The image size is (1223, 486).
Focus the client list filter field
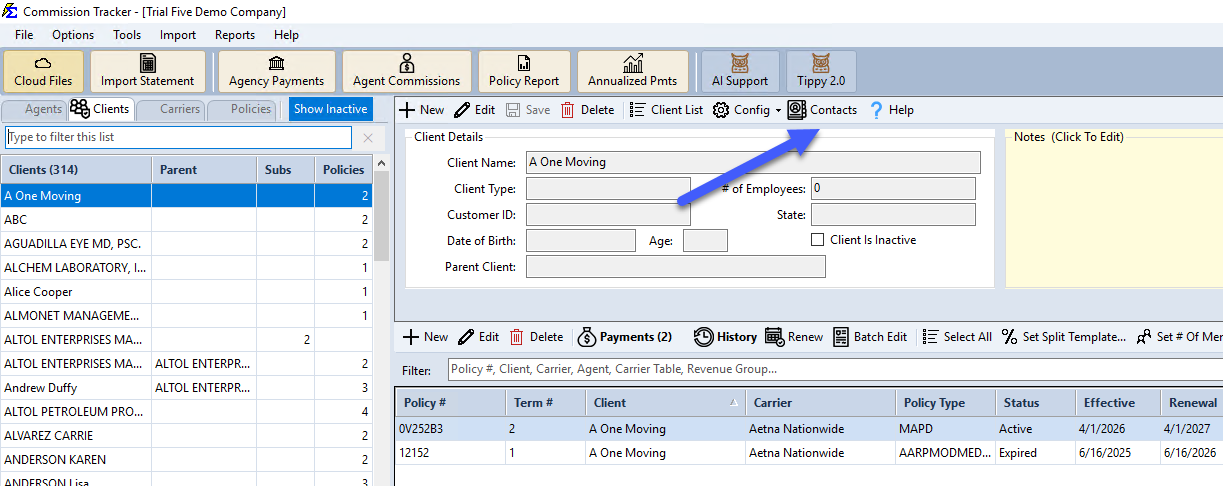(179, 137)
